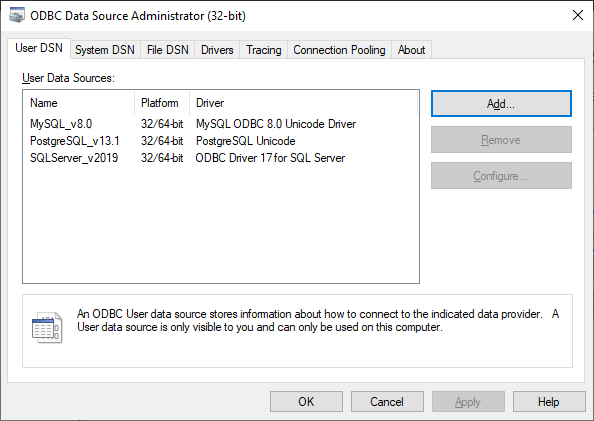Open the File DSN tab
The height and width of the screenshot is (421, 594).
coord(167,50)
